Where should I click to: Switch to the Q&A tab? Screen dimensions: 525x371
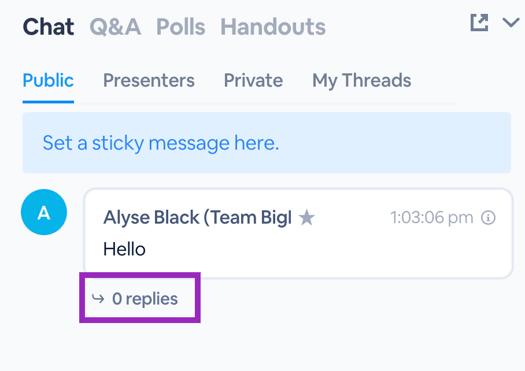(115, 27)
